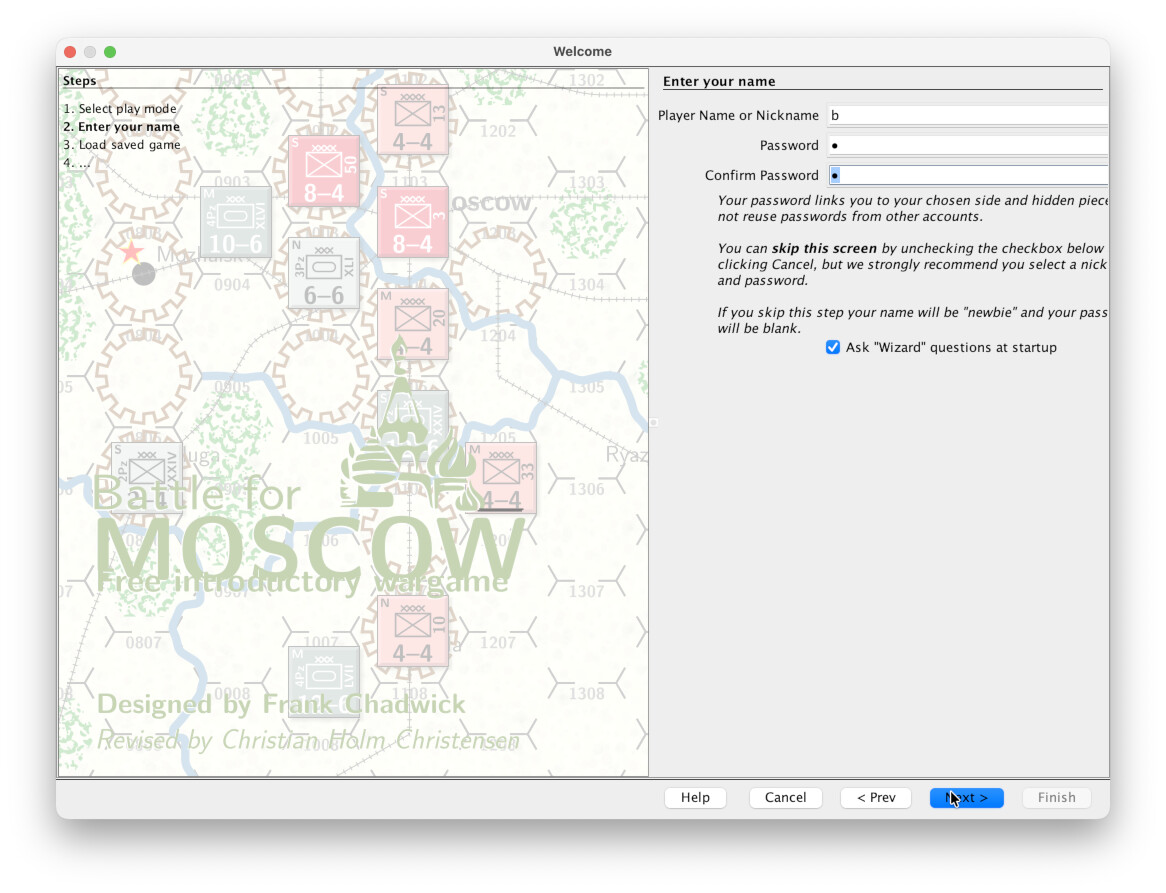Viewport: 1166px width, 893px height.
Task: Focus the Password input field
Action: tap(967, 145)
